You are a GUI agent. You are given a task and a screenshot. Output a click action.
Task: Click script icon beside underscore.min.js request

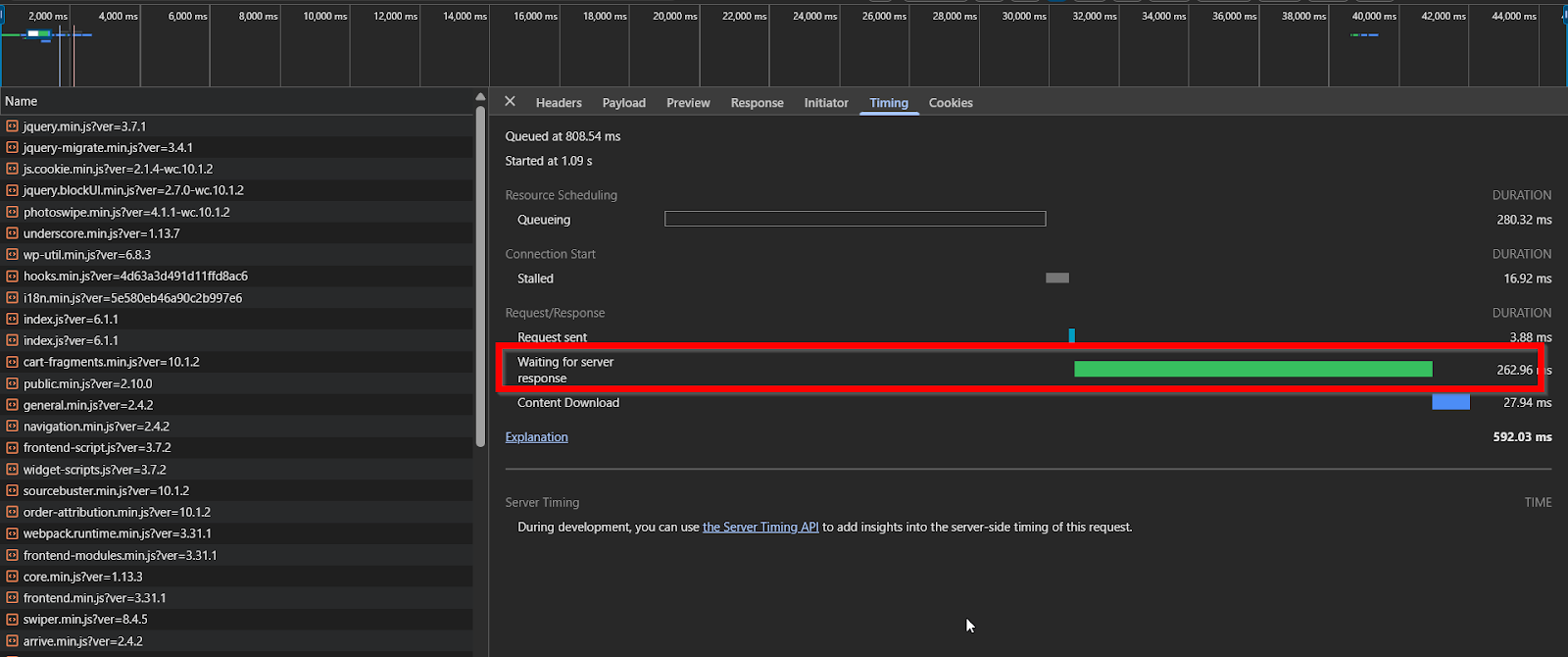12,233
